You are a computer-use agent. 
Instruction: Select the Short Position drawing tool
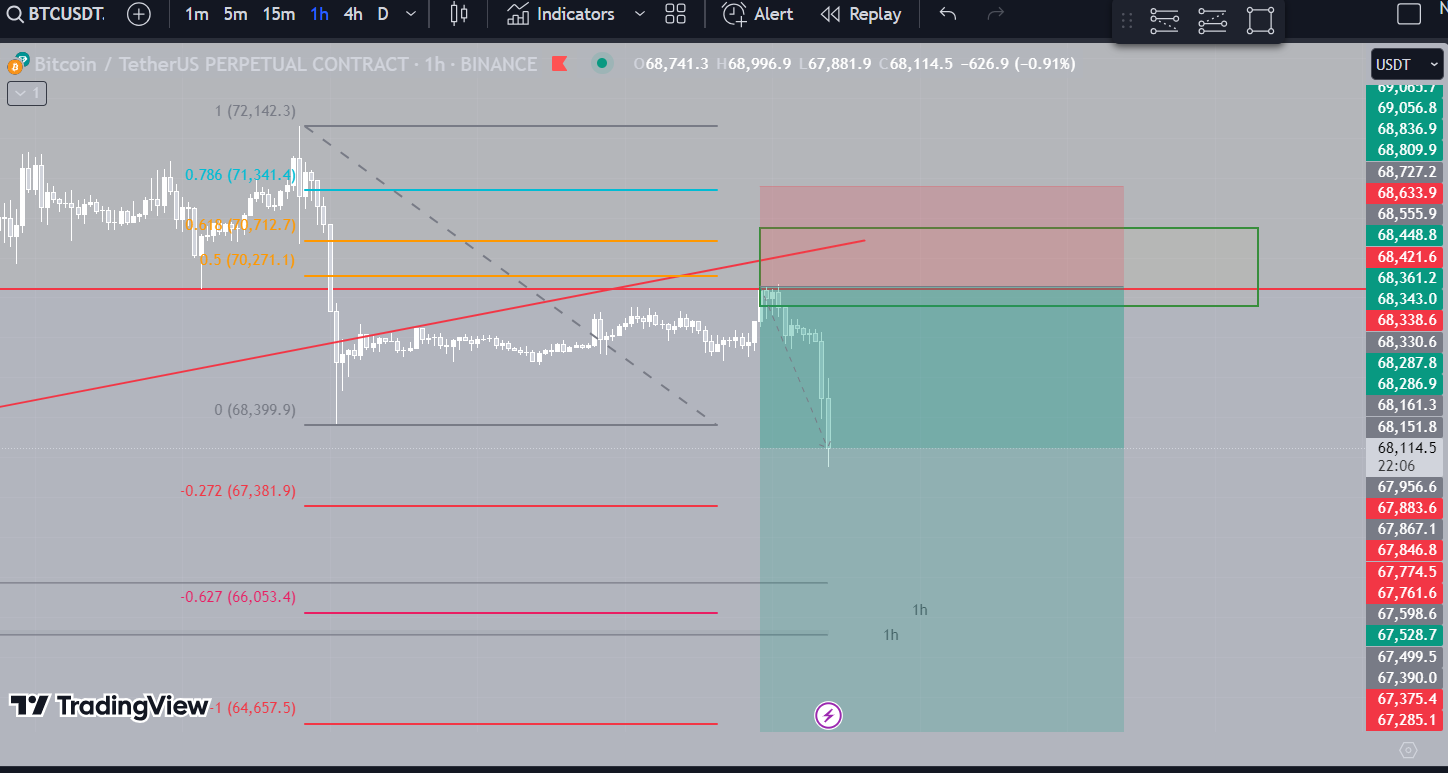point(1164,21)
